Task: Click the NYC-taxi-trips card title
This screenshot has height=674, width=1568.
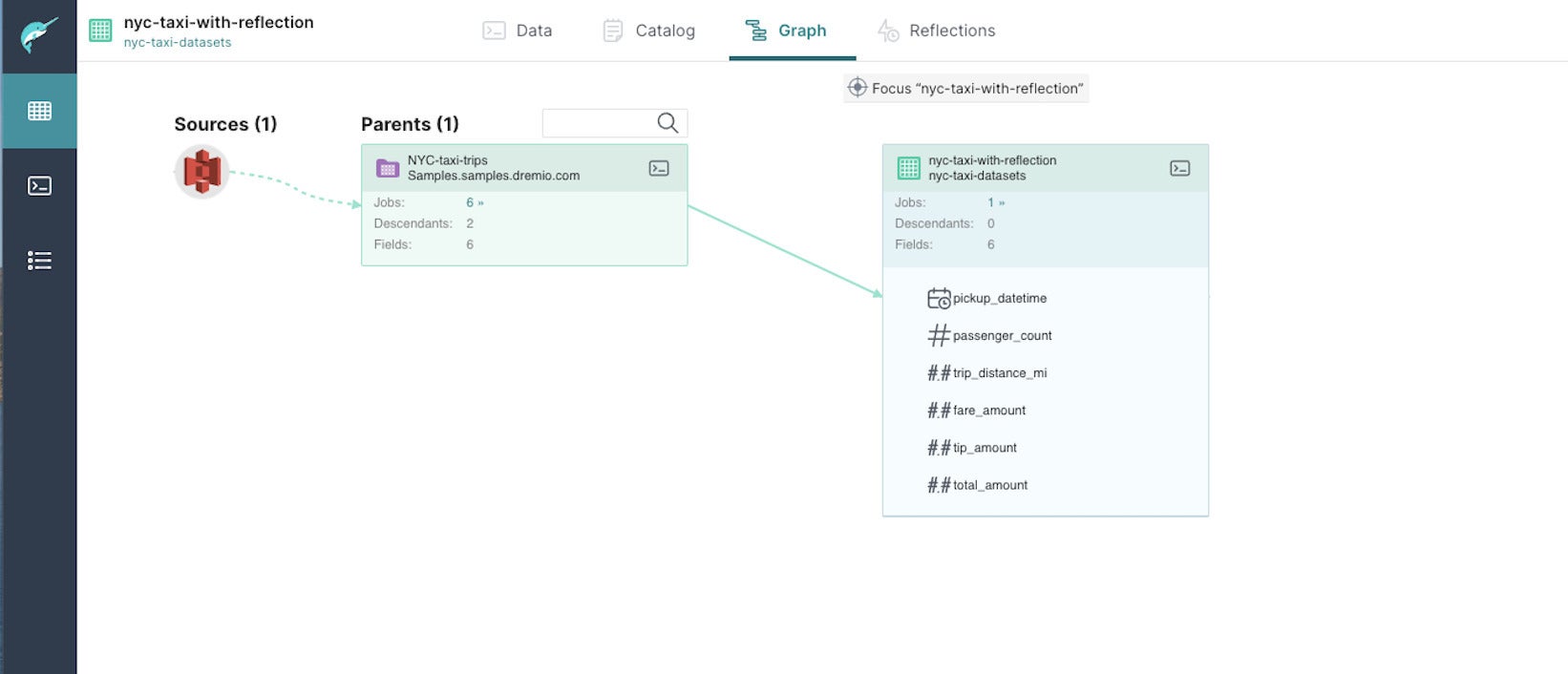Action: tap(448, 160)
